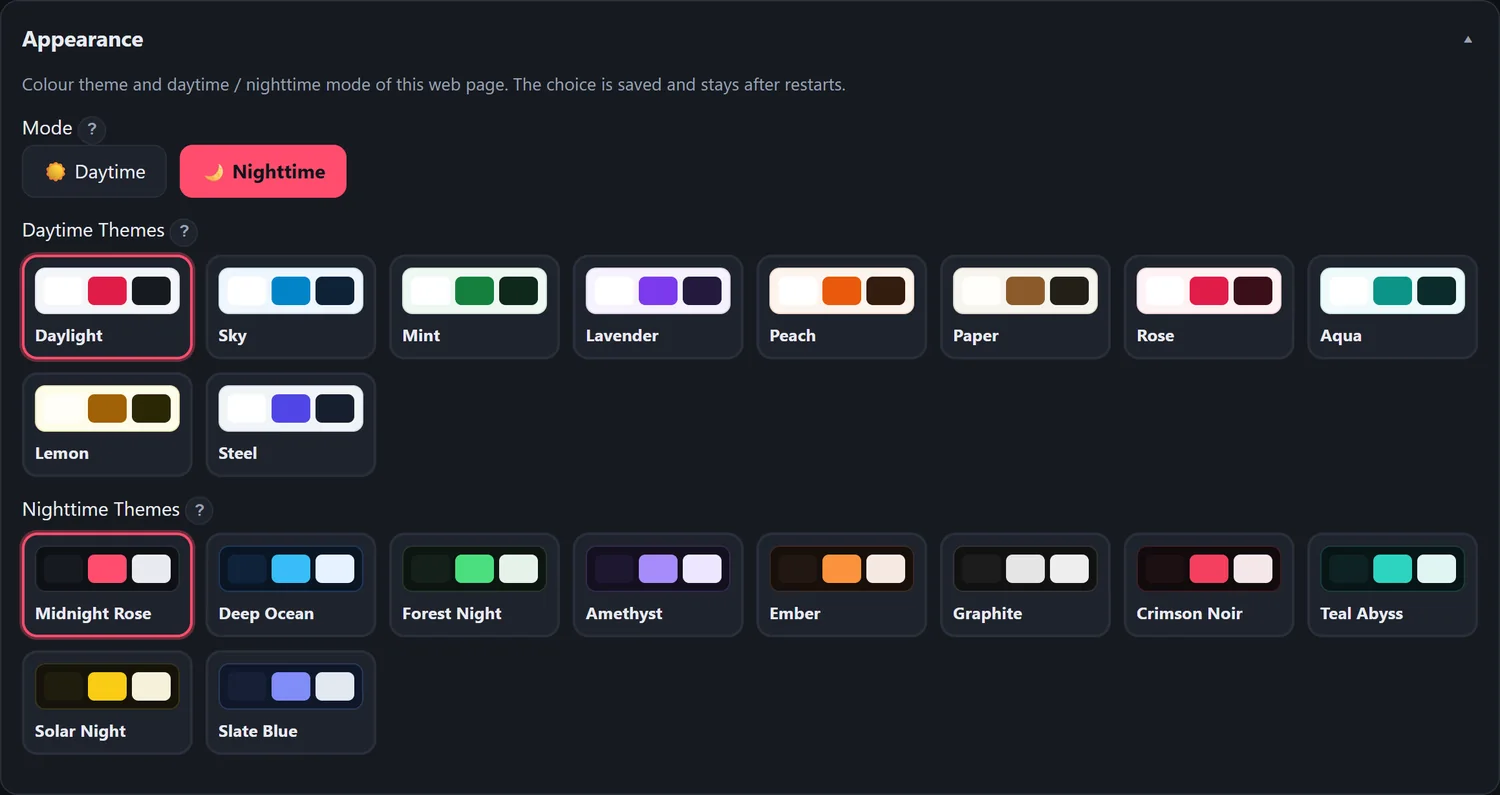Viewport: 1500px width, 795px height.
Task: Select the Crimson Noir theme card
Action: pyautogui.click(x=1209, y=585)
